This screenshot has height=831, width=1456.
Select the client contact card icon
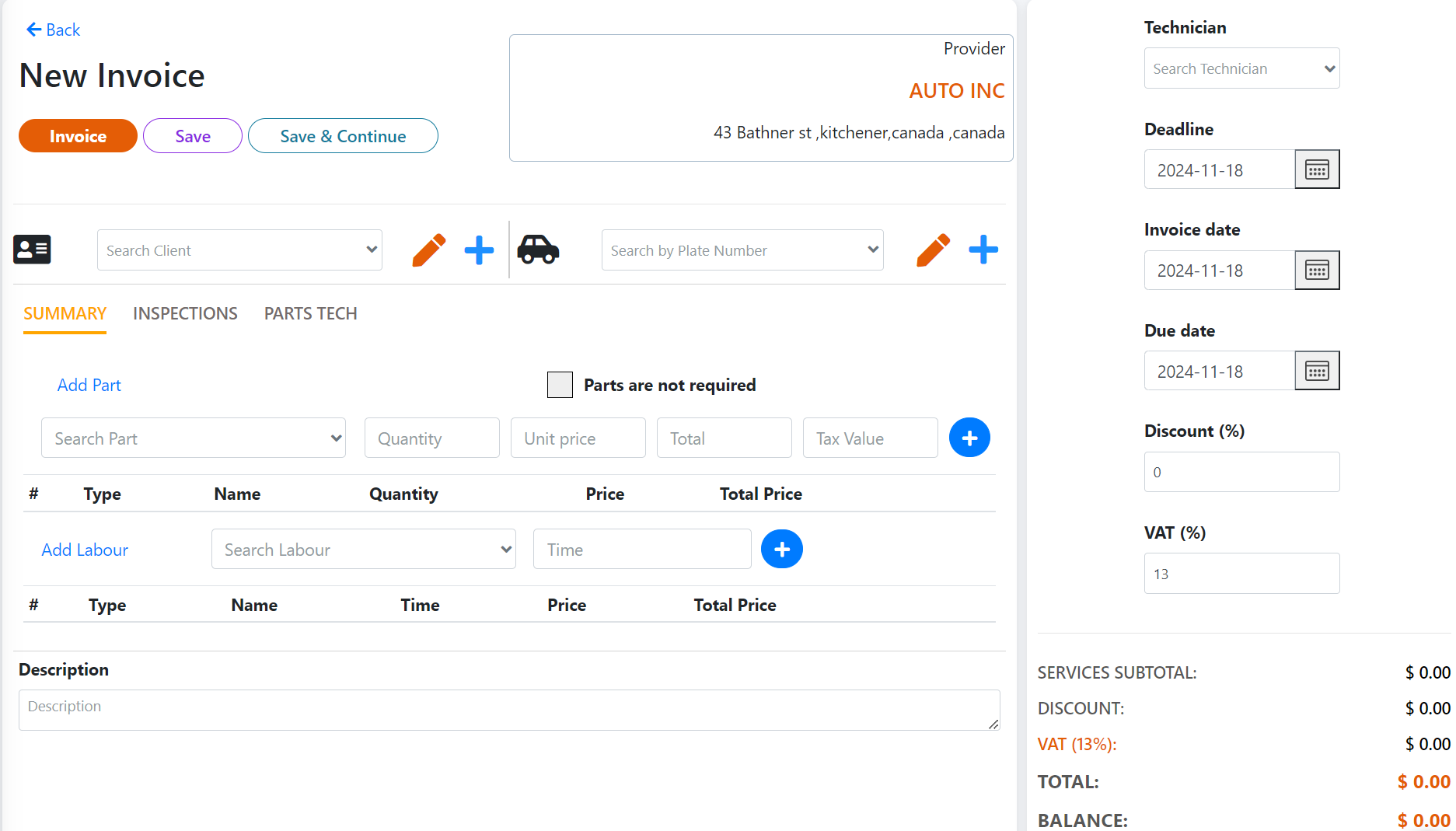31,250
